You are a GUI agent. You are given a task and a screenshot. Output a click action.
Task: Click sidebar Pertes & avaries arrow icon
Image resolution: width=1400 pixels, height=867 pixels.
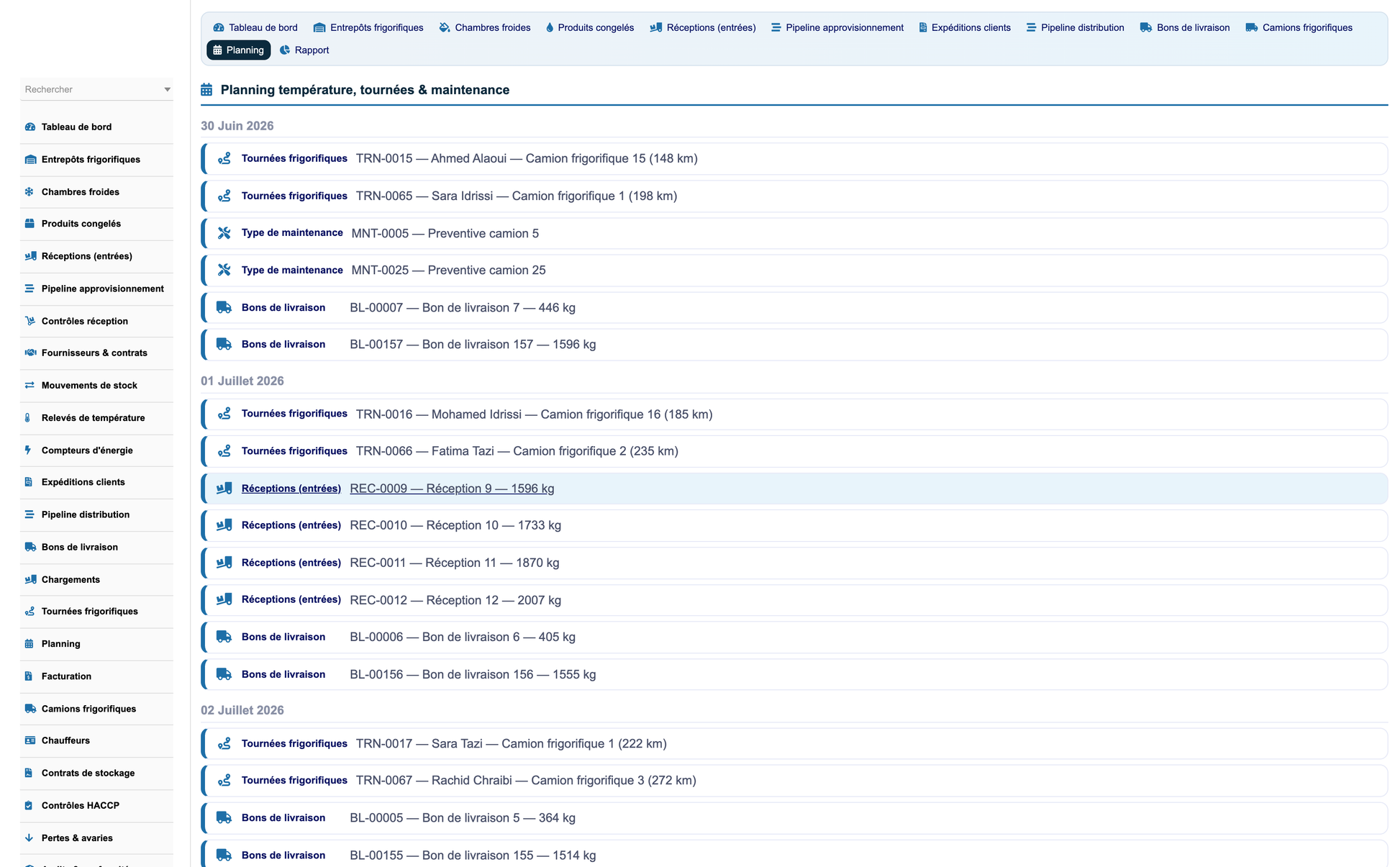coord(29,838)
